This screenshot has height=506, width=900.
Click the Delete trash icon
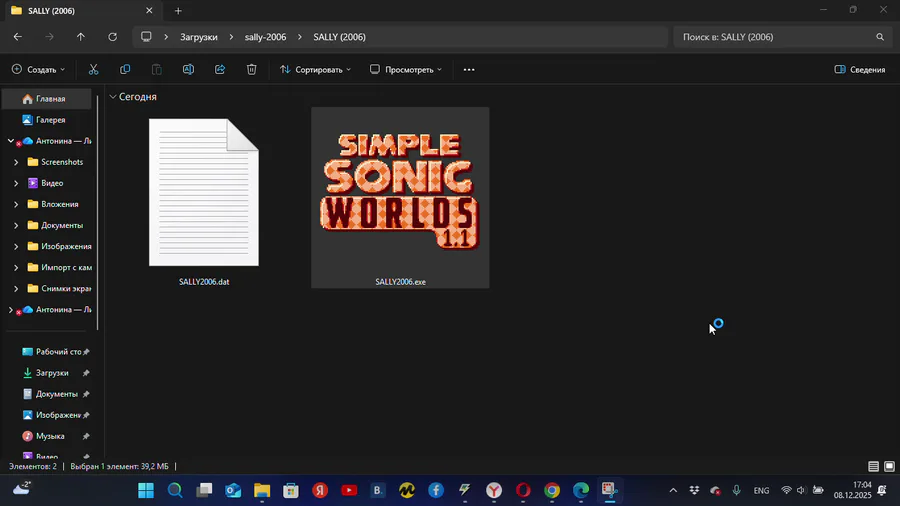point(251,69)
